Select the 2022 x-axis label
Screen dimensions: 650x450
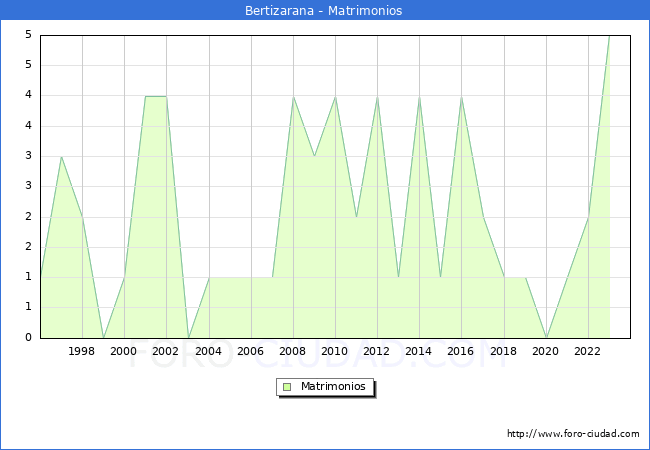click(587, 351)
